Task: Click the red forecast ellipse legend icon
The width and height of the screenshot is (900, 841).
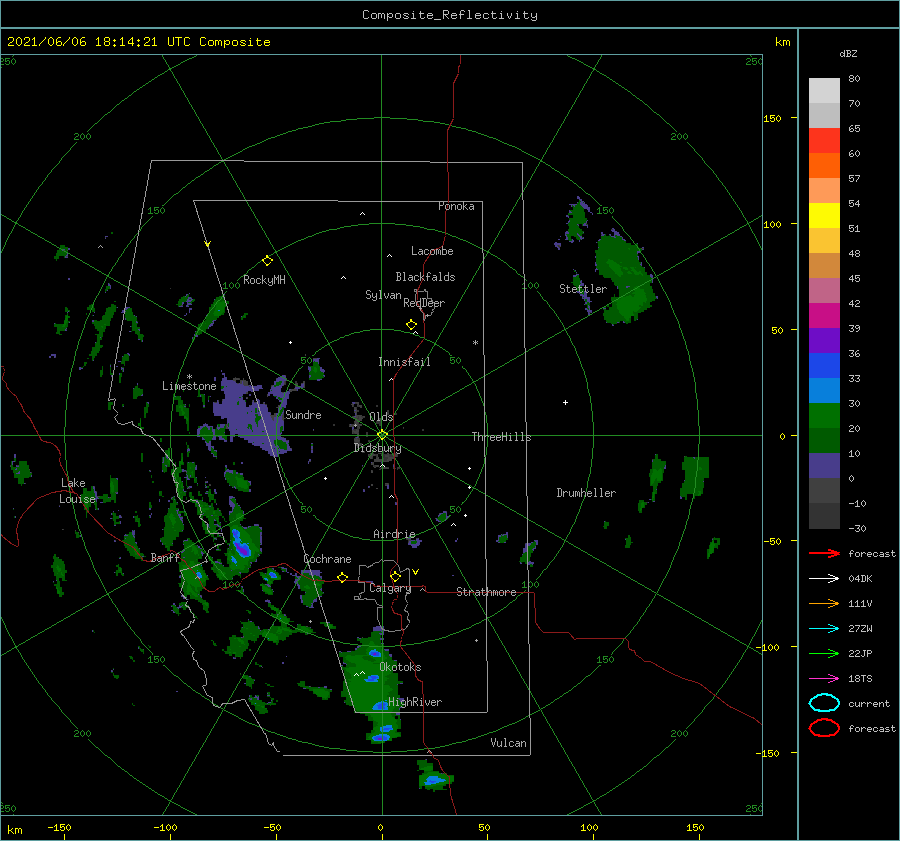Action: (824, 728)
